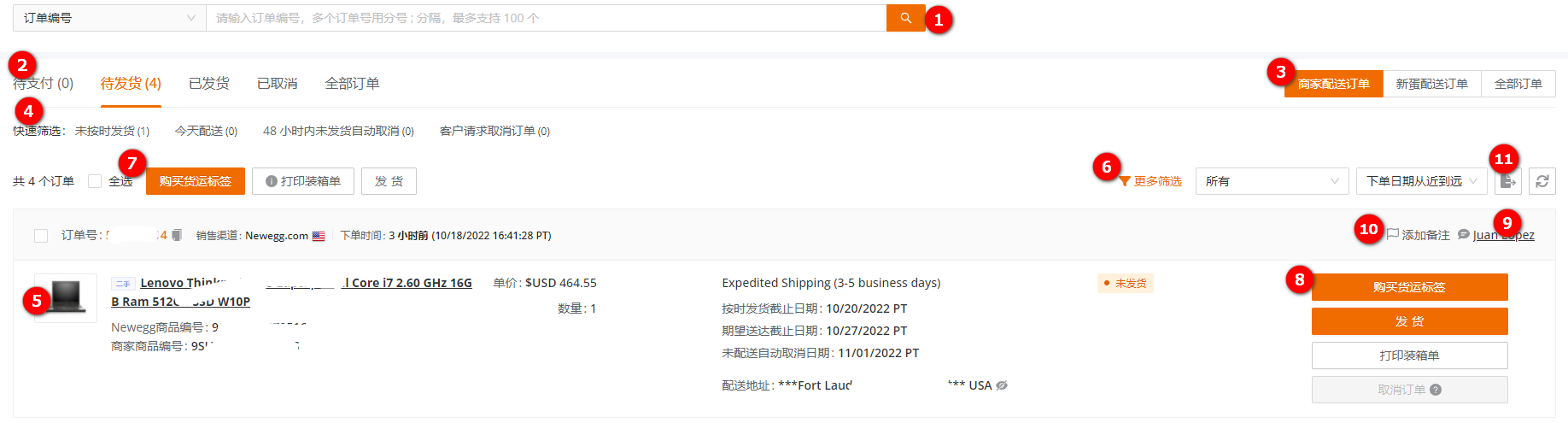Viewport: 1568px width, 423px height.
Task: Check the 全选 select-all checkbox
Action: [95, 181]
